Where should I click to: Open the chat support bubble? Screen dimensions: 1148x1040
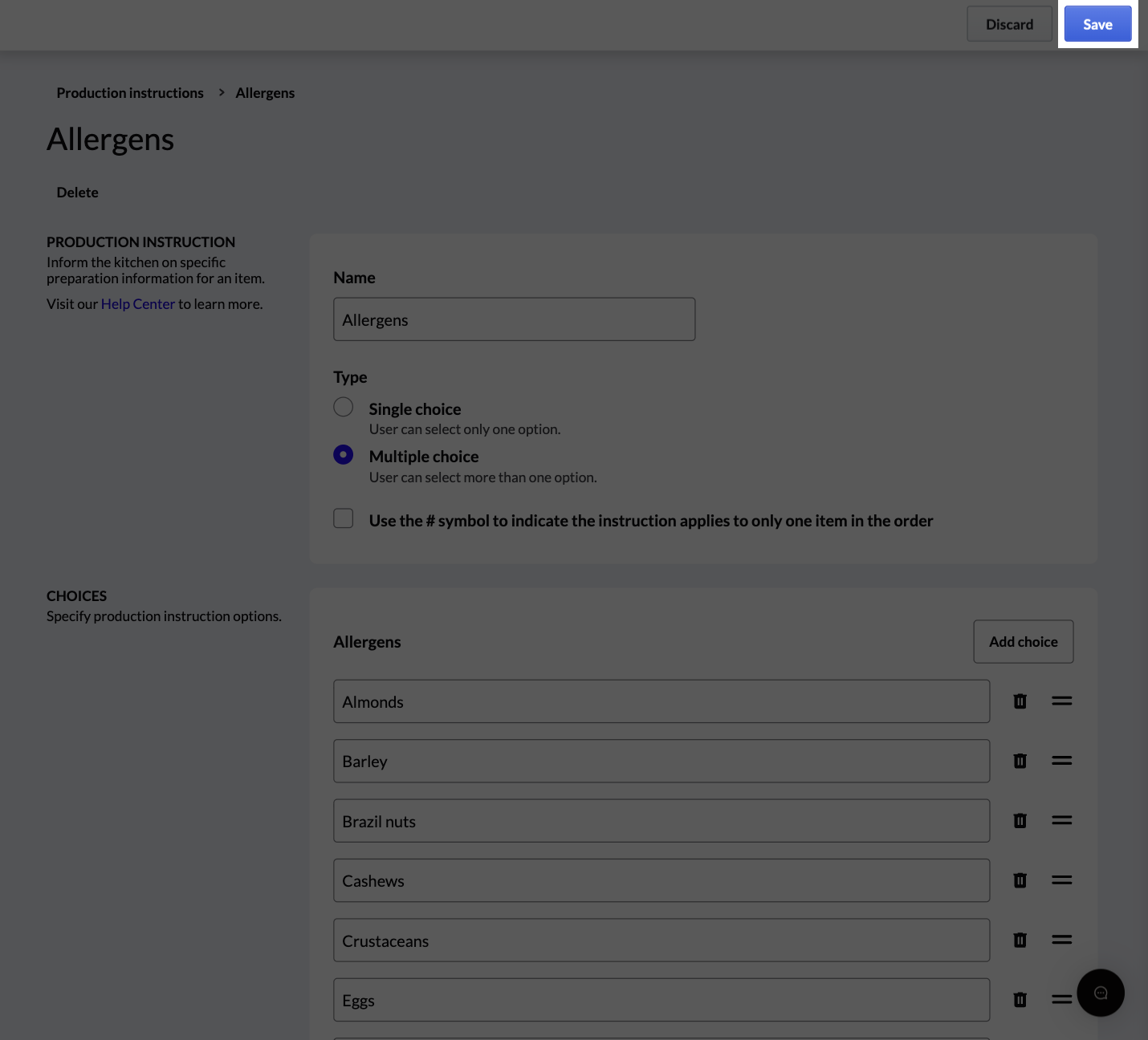coord(1101,993)
